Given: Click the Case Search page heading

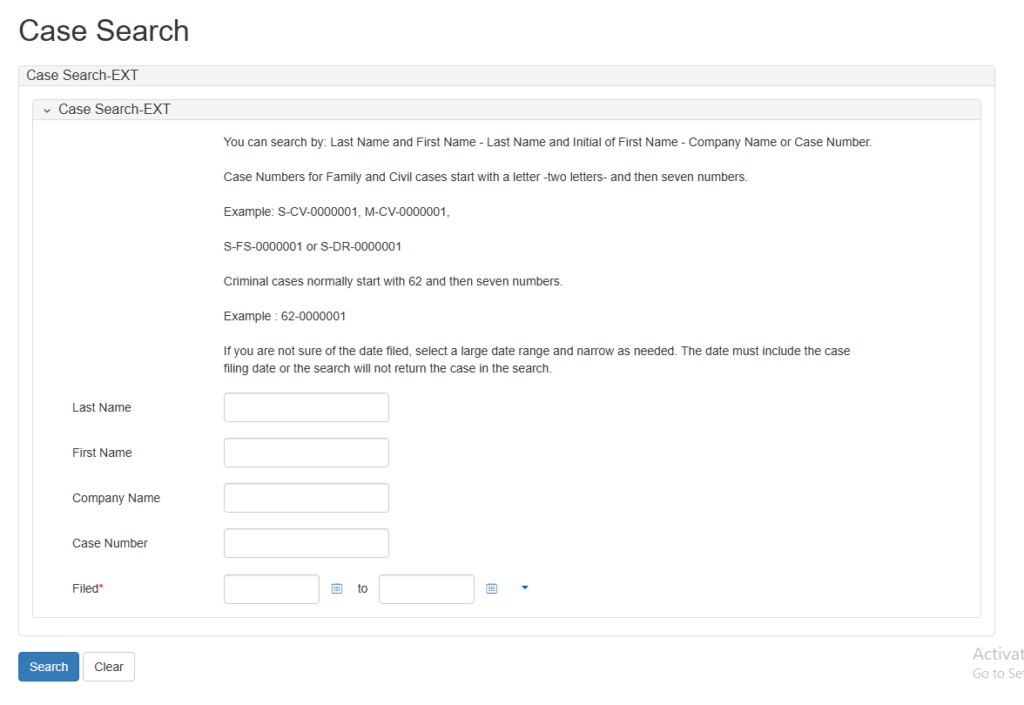Looking at the screenshot, I should [104, 31].
